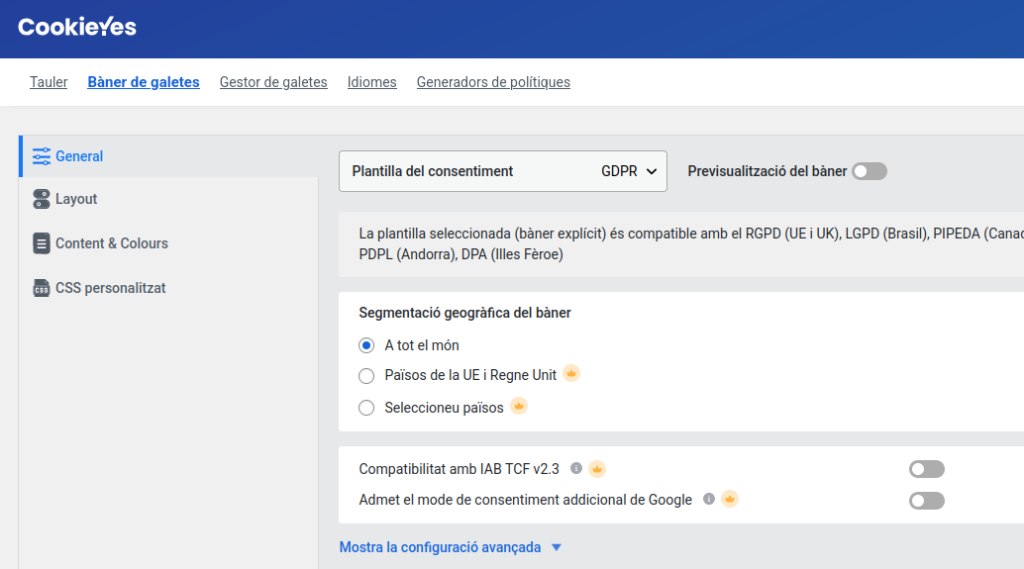The height and width of the screenshot is (569, 1024).
Task: Choose the 'Seleccioneu països' radio button
Action: [x=366, y=408]
